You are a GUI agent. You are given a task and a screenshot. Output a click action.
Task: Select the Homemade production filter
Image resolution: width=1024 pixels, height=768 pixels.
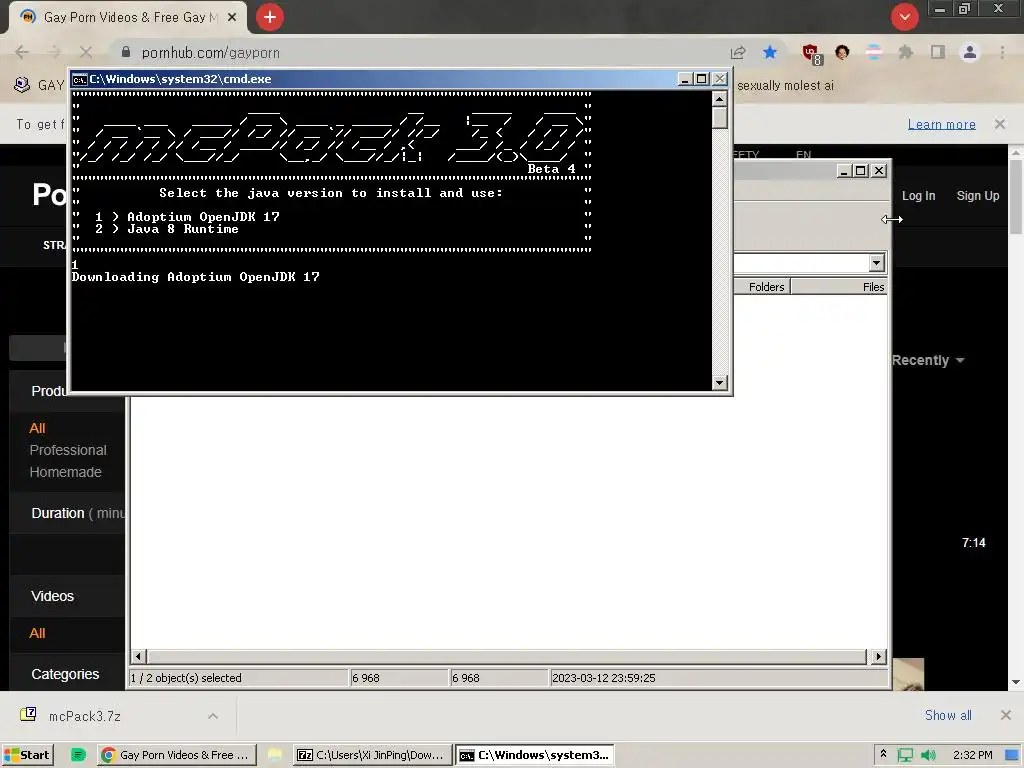[65, 472]
